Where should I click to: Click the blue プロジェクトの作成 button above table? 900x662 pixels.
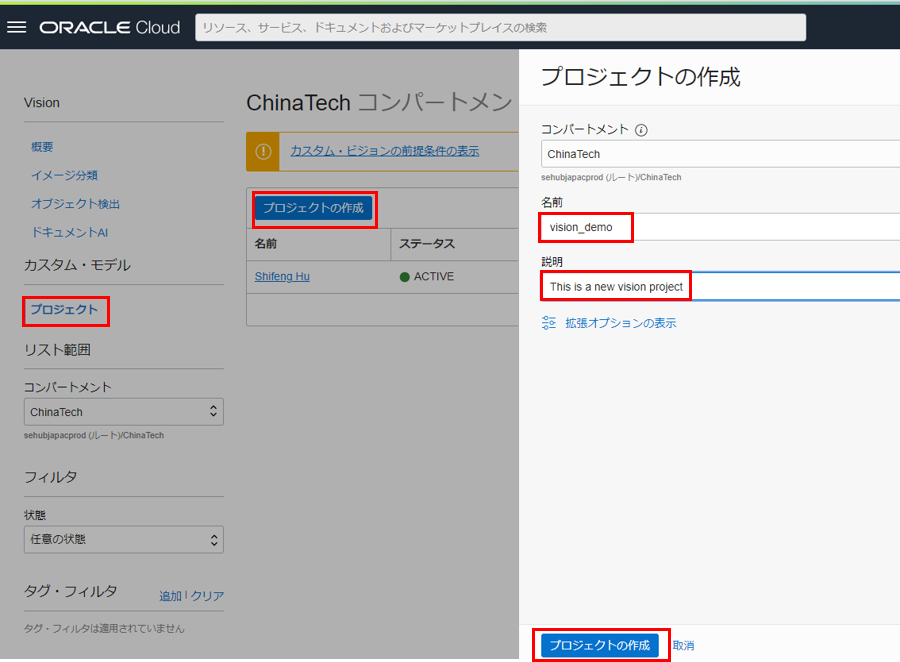(313, 208)
